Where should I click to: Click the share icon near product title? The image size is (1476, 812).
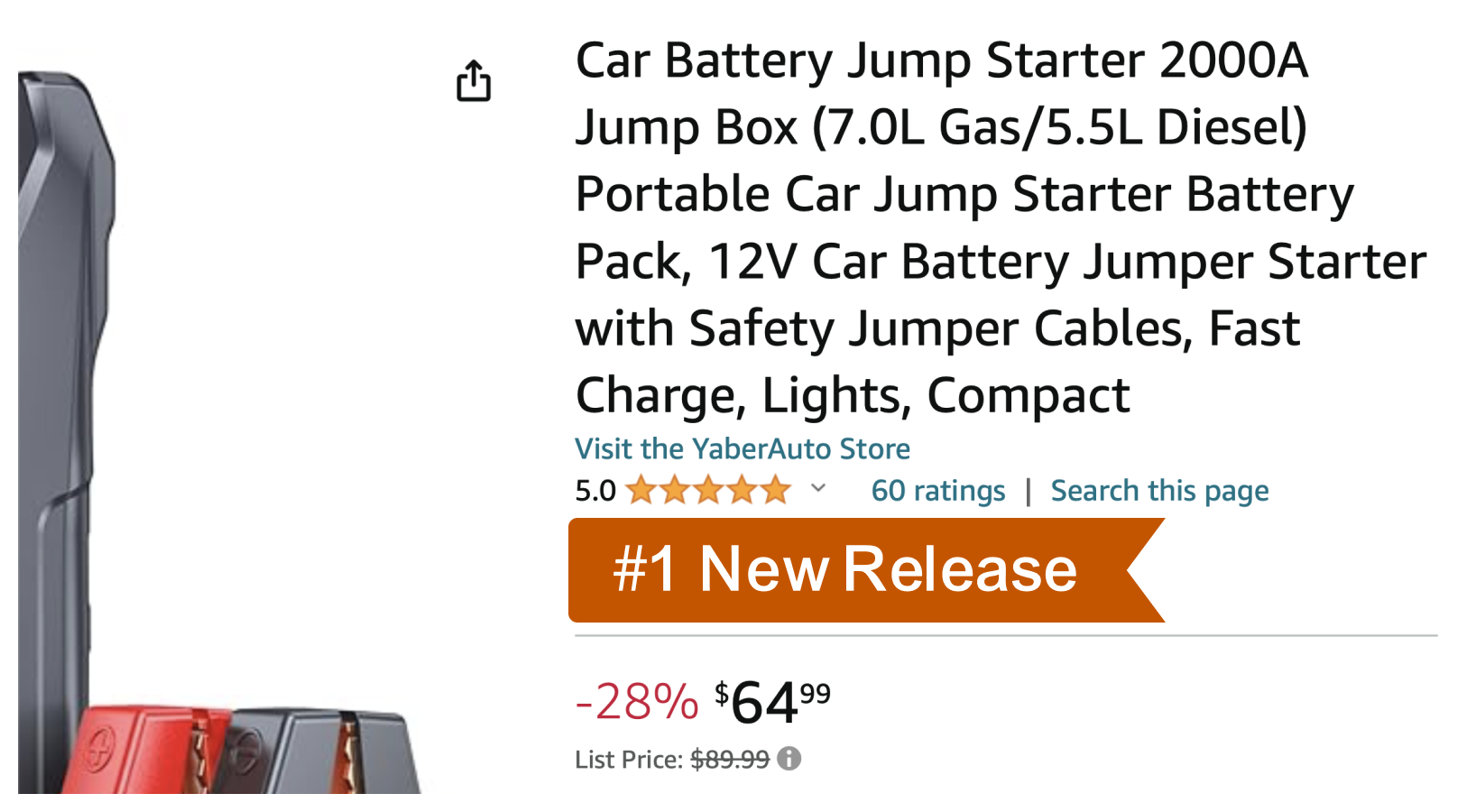(x=475, y=82)
